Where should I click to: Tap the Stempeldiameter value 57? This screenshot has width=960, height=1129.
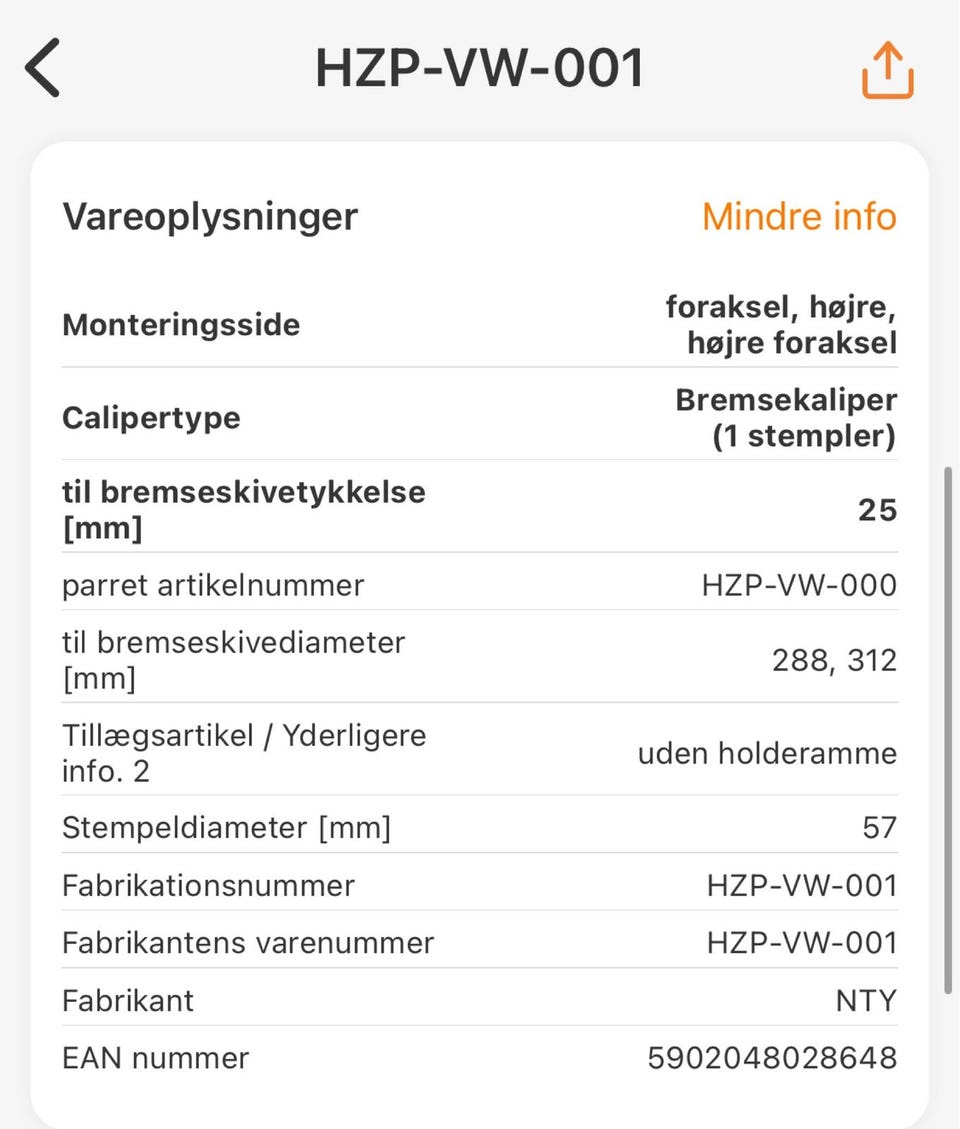click(x=879, y=828)
